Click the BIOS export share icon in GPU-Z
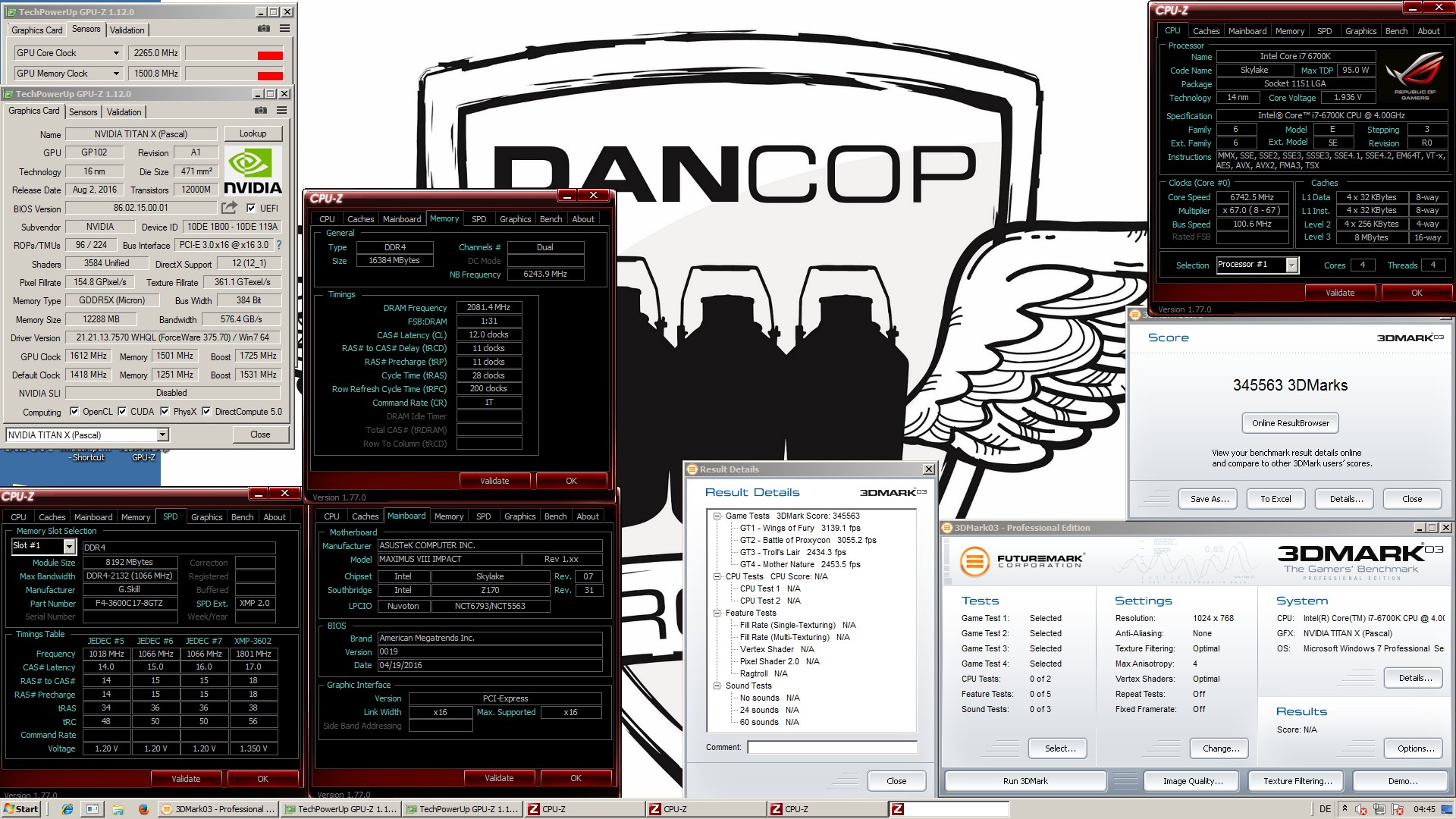 [x=230, y=207]
